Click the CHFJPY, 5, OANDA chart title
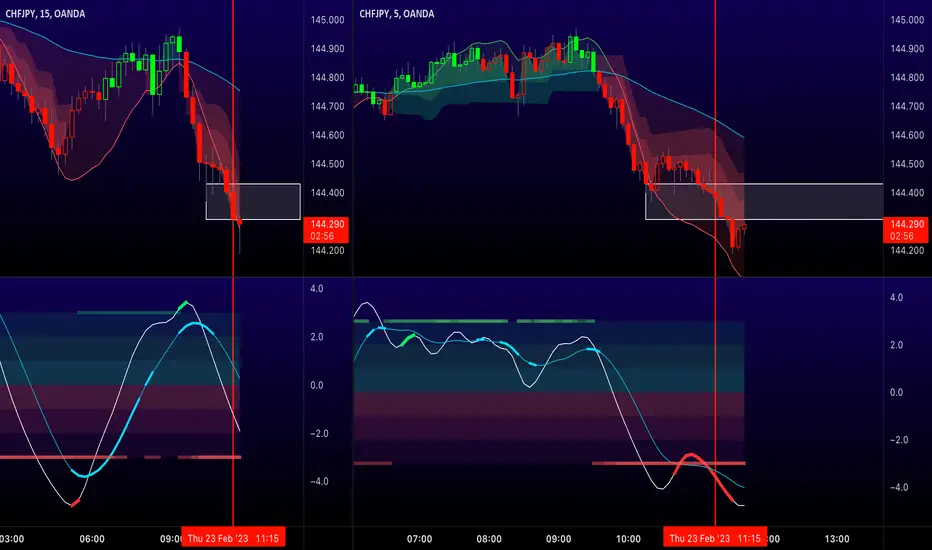 coord(396,14)
